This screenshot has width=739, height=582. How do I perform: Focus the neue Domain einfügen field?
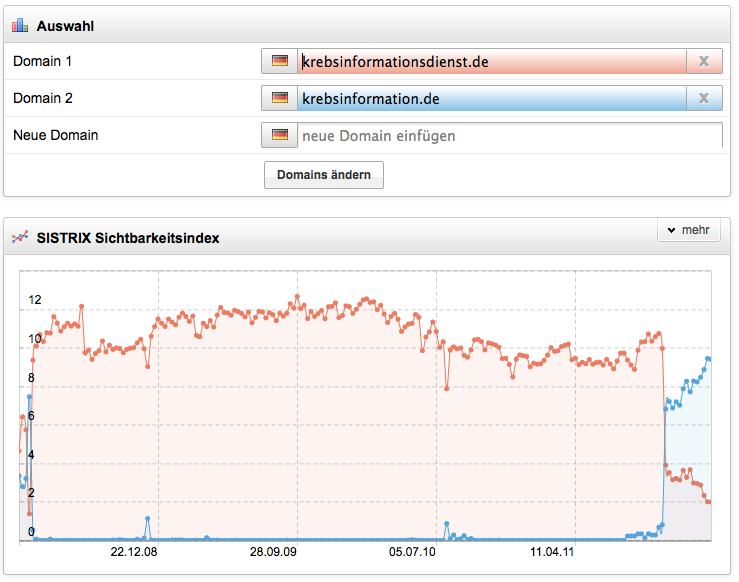[x=509, y=135]
